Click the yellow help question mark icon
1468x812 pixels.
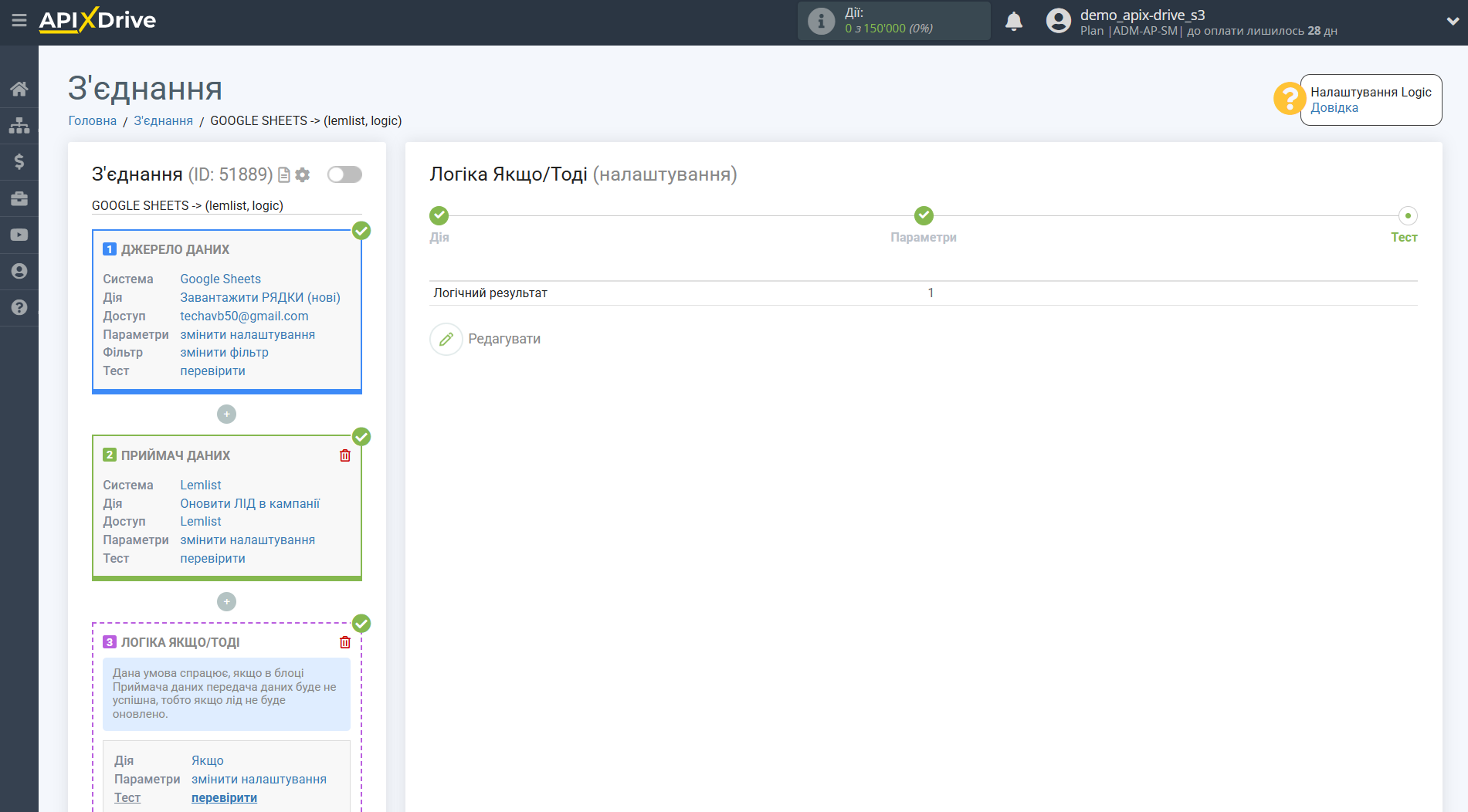[1289, 99]
